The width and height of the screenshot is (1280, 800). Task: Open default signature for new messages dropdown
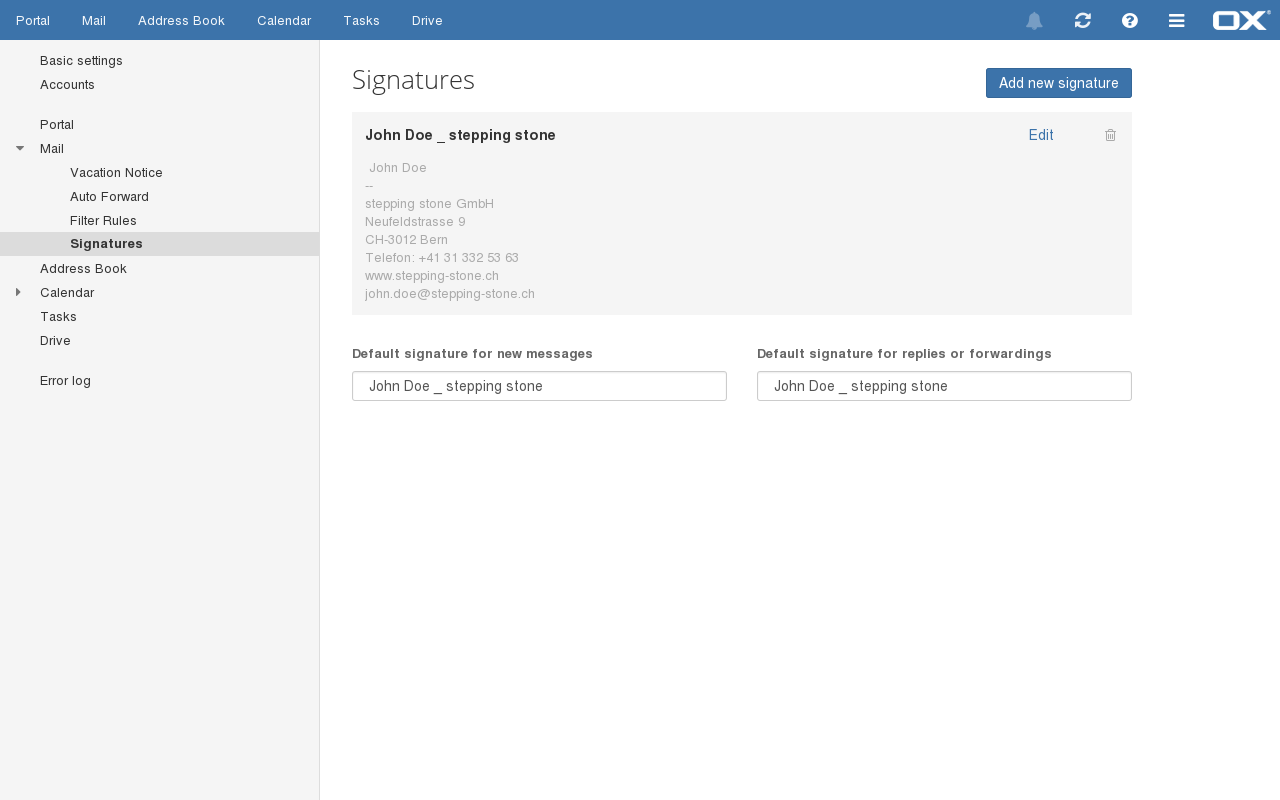[539, 386]
